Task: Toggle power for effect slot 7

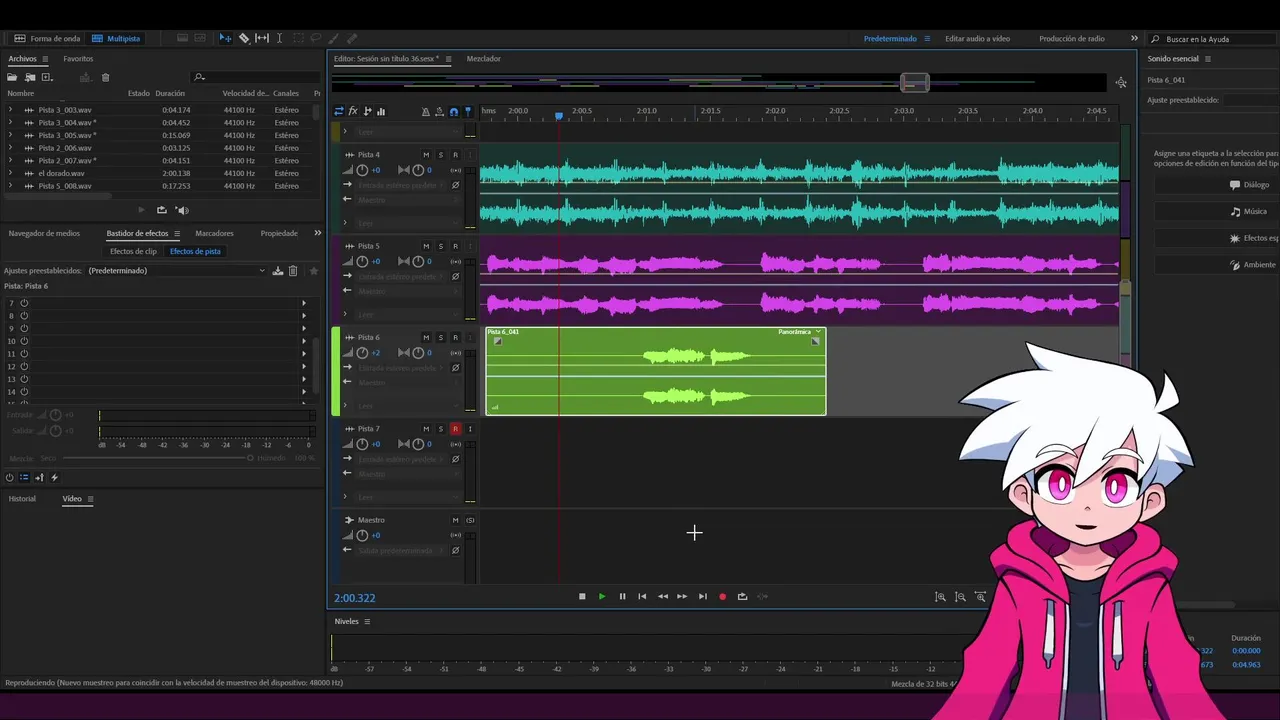Action: (24, 303)
